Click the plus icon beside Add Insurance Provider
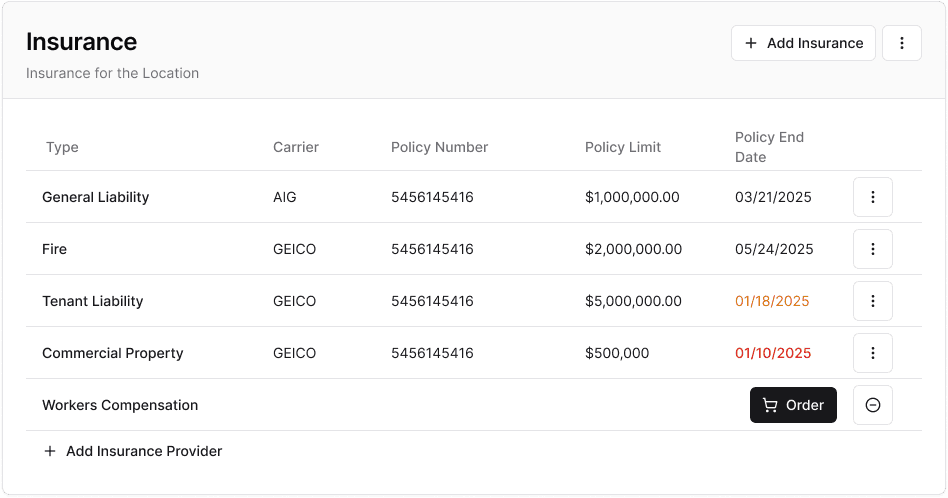 (x=50, y=451)
